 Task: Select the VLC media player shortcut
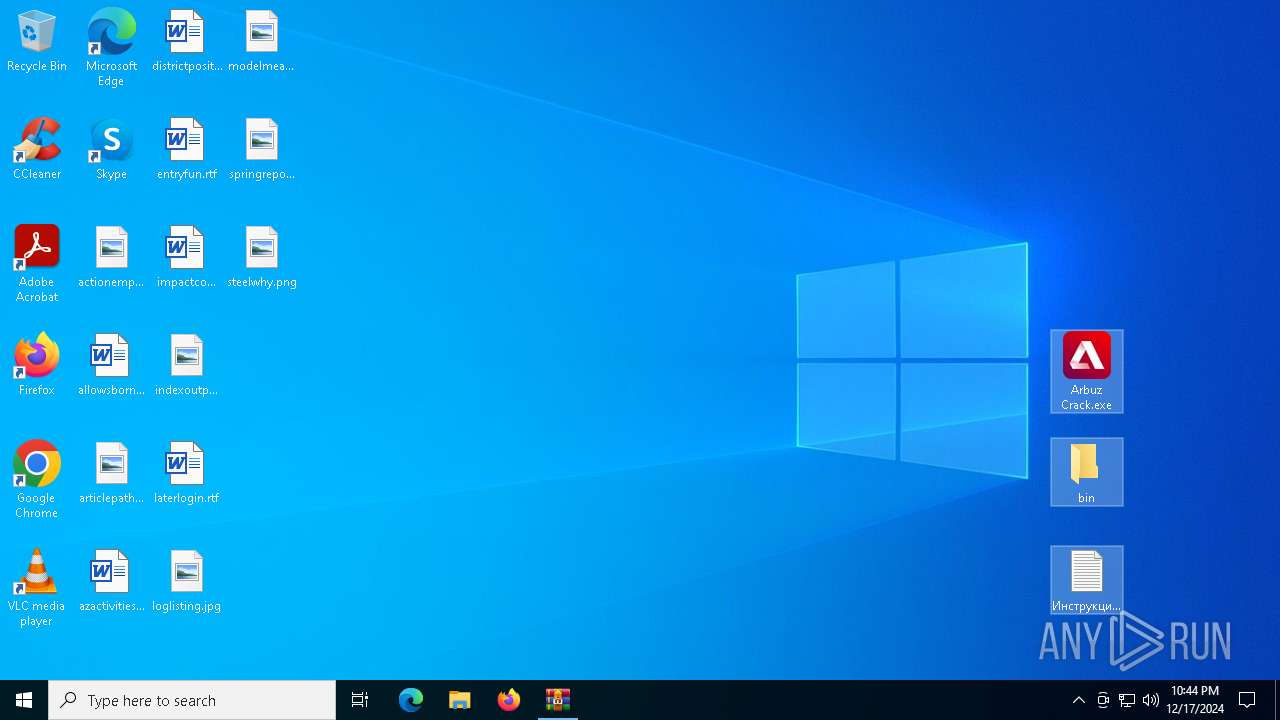click(37, 588)
